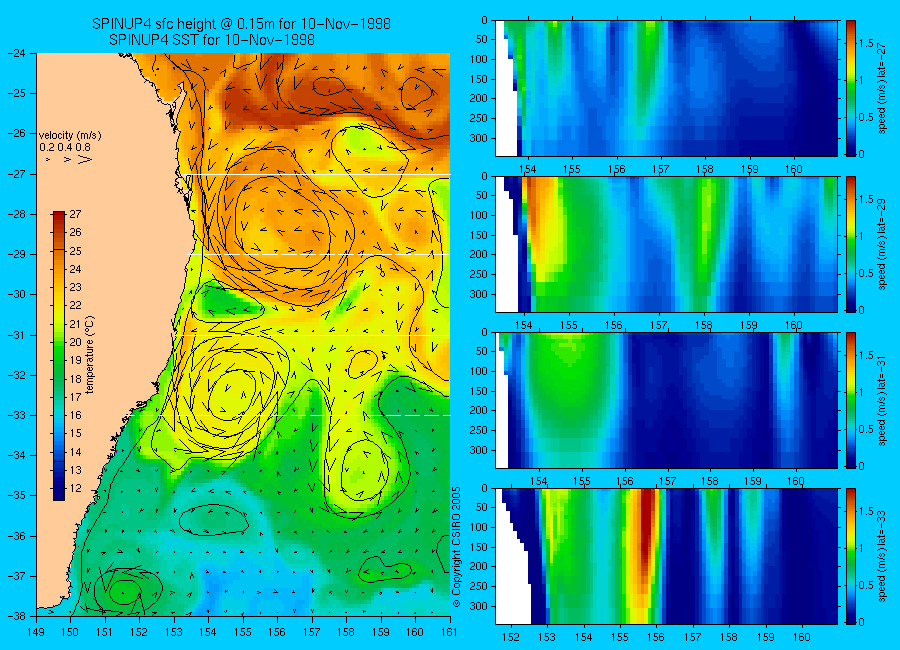Click the title "SPINUP4 sfc height @ 0.15m for 10-Nov-1998"

point(241,24)
